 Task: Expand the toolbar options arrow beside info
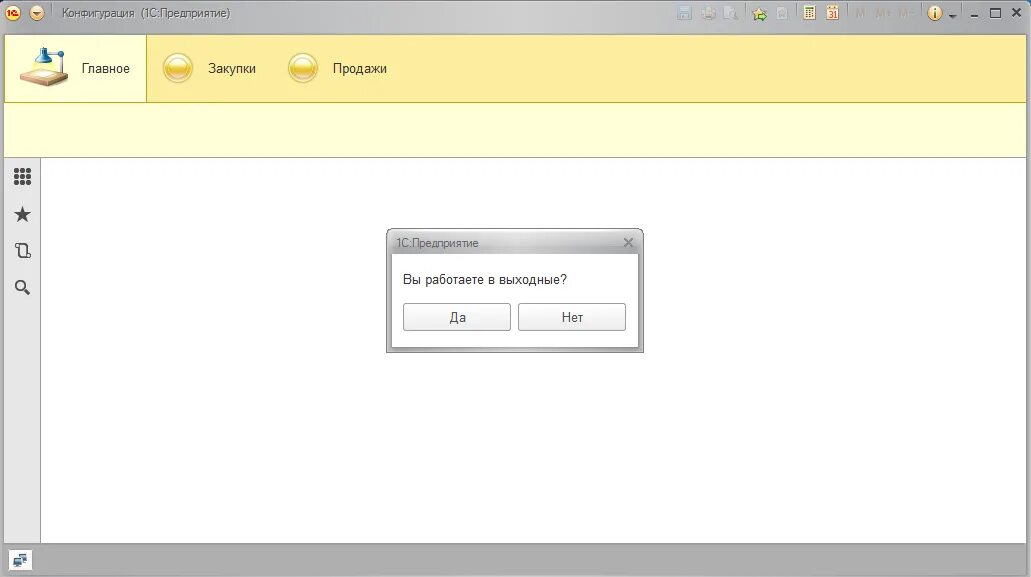coord(953,16)
